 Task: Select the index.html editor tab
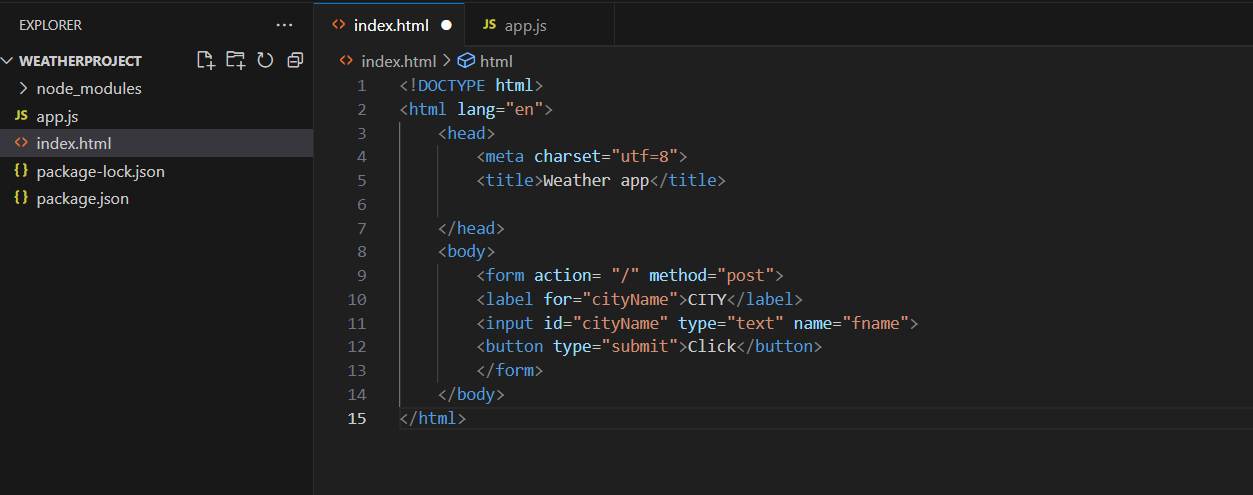click(389, 25)
